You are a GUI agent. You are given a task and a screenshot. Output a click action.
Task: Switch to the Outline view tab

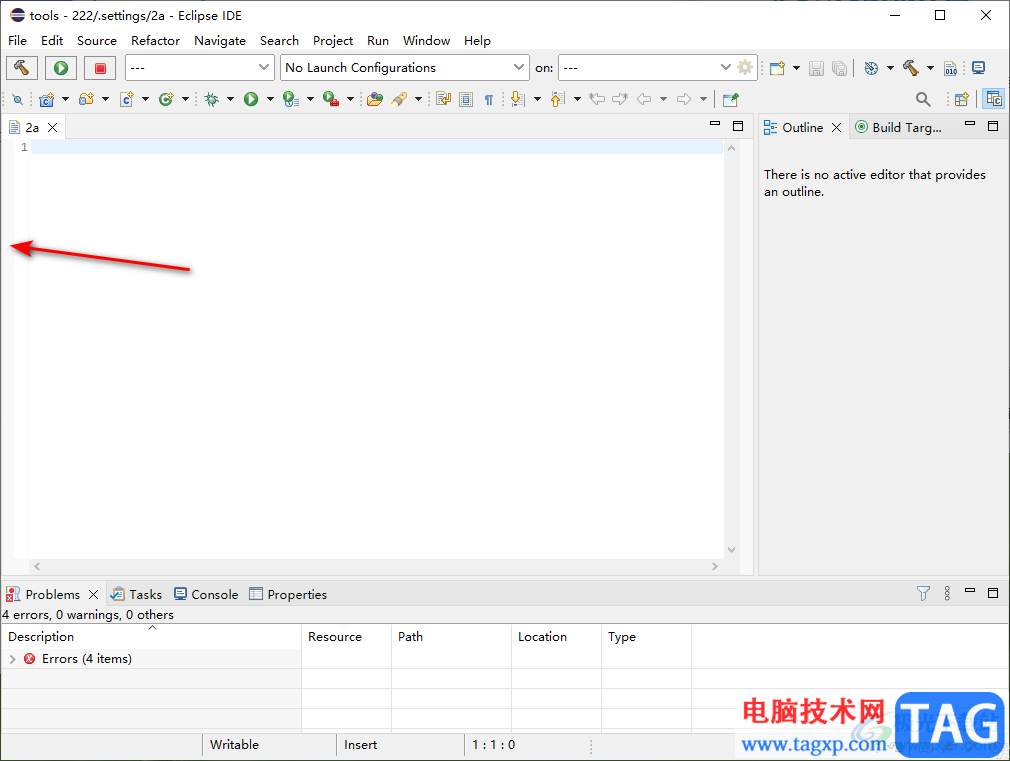(x=802, y=128)
